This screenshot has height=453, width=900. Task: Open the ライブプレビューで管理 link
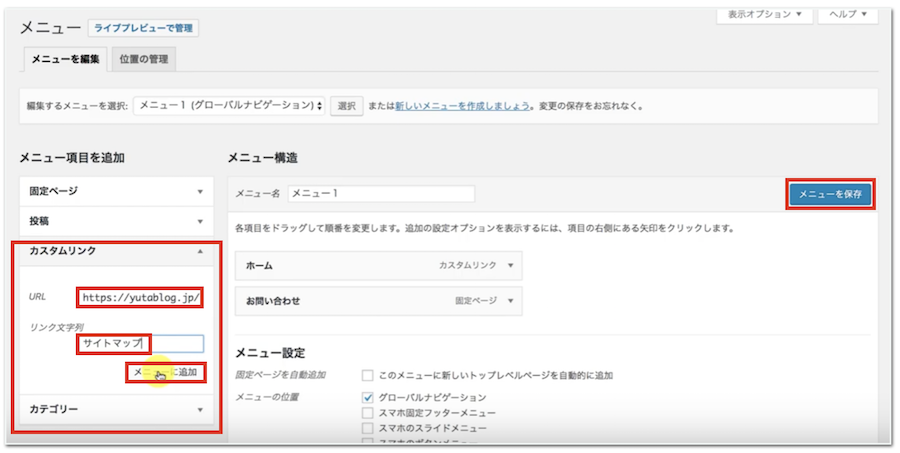click(143, 29)
